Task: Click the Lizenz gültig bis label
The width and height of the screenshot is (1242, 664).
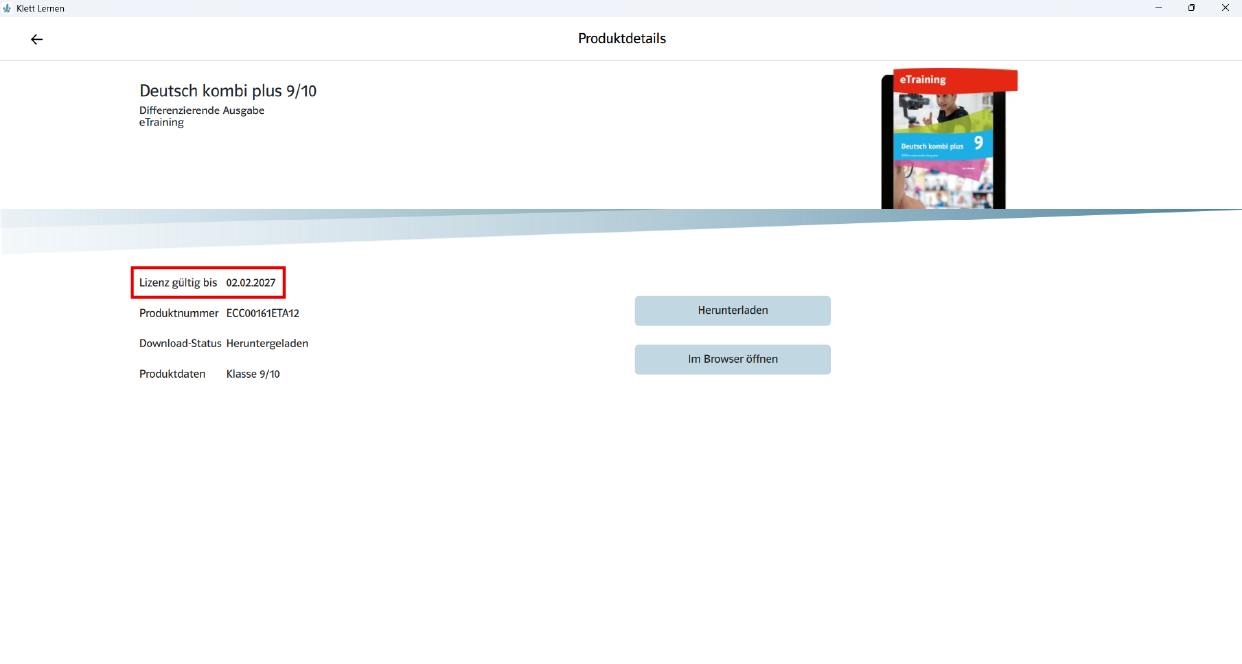Action: click(178, 283)
